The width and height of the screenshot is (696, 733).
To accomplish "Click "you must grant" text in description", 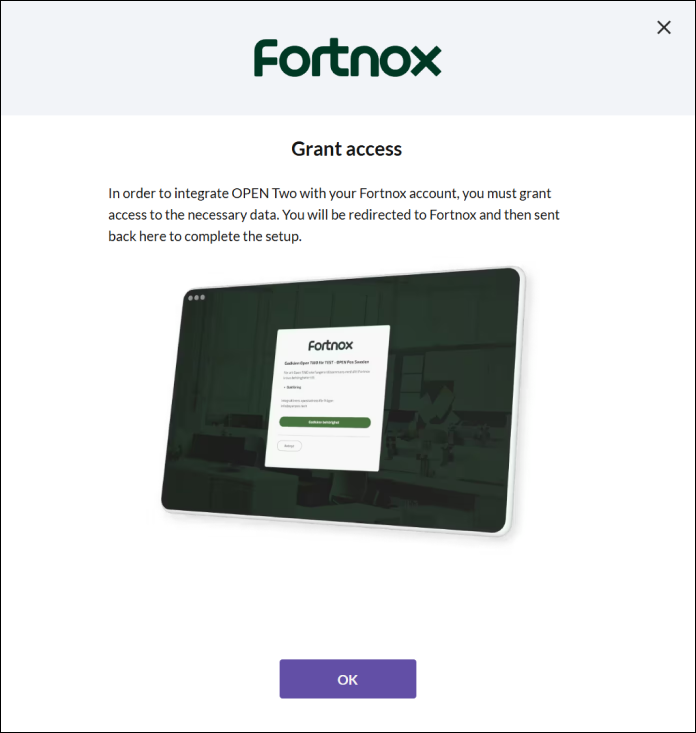I will [x=507, y=194].
